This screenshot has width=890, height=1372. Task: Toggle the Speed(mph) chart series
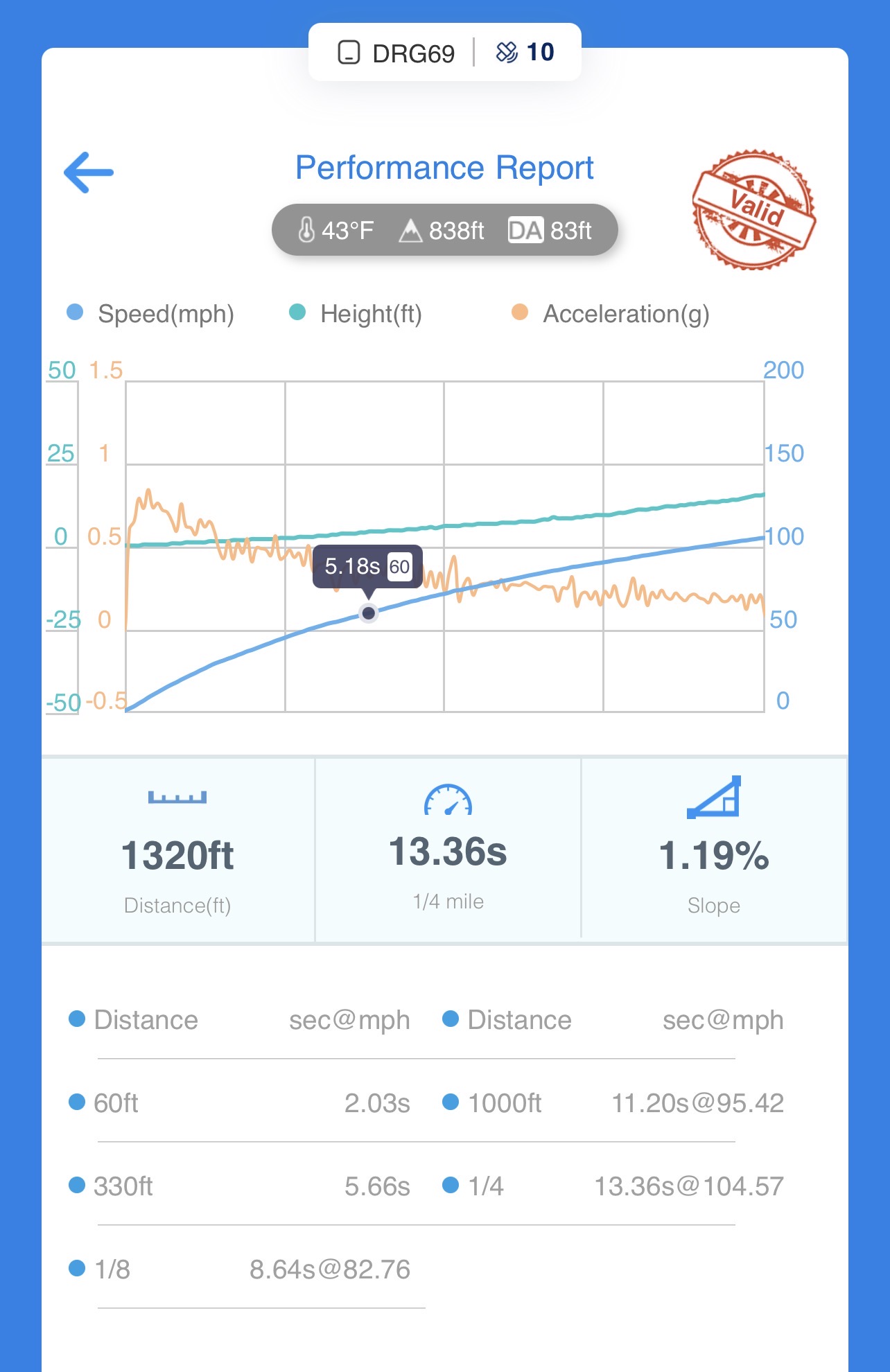151,313
